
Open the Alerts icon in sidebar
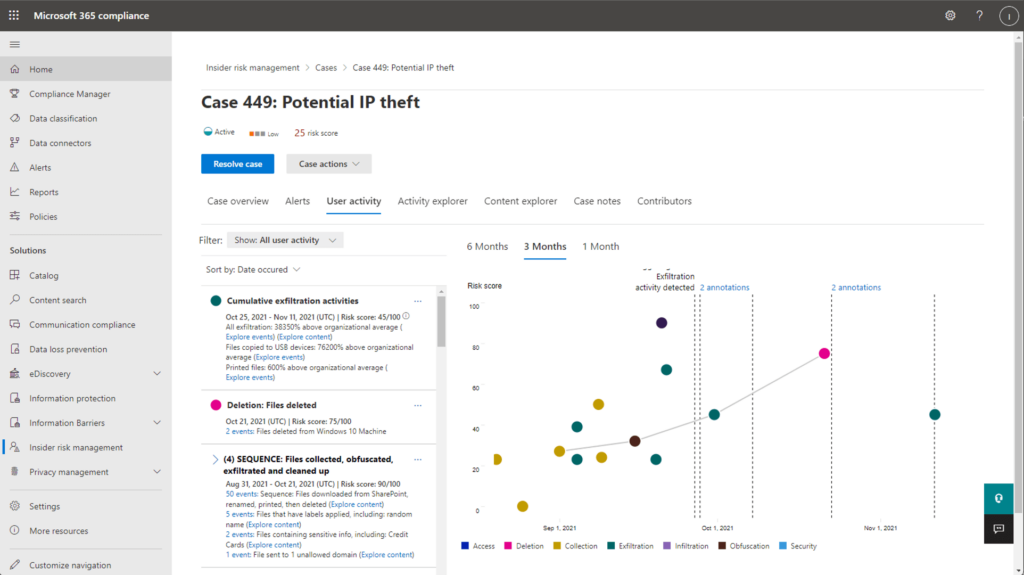(14, 167)
